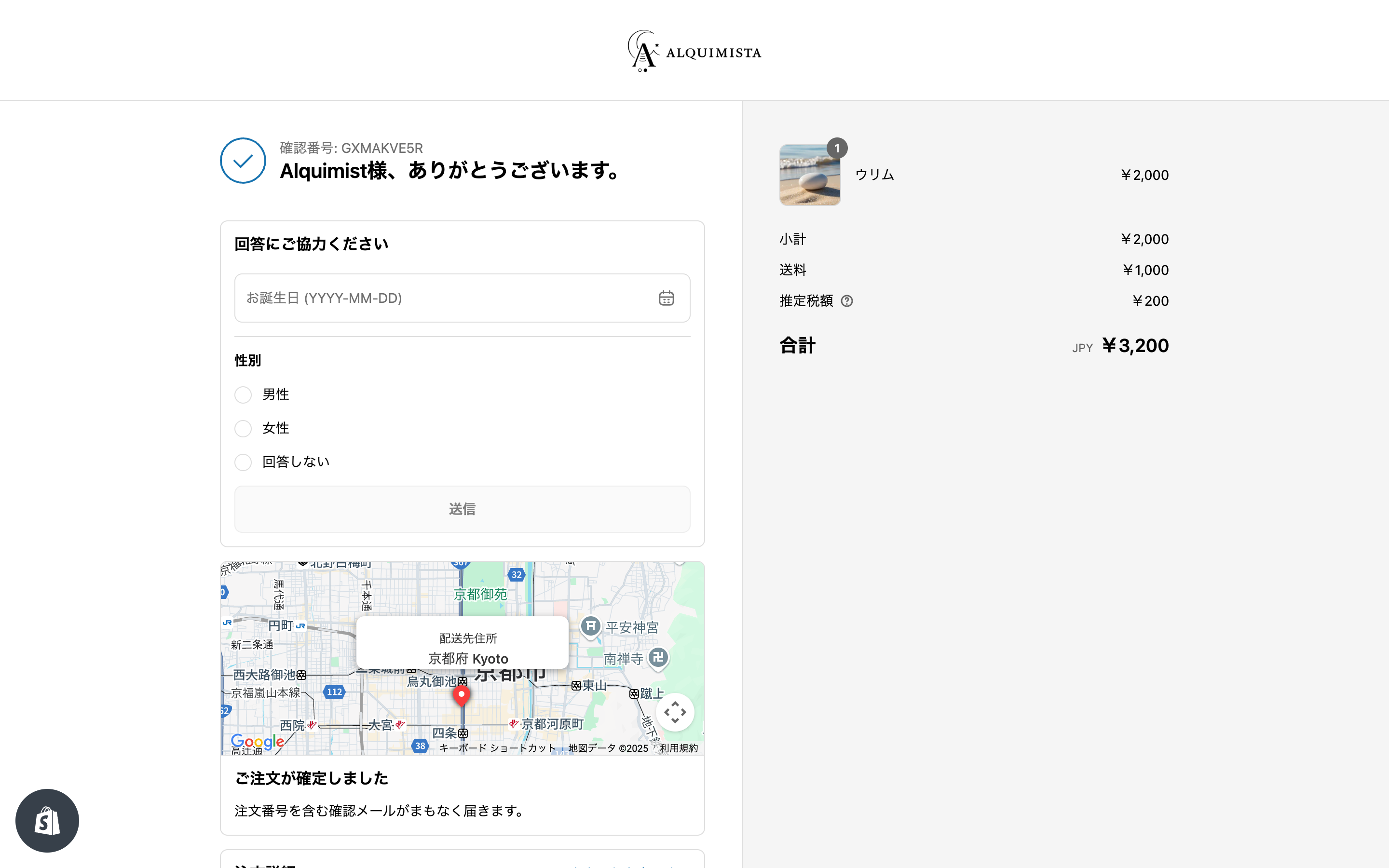Click the 小計 ￥2,000 subtotal value
Viewport: 1389px width, 868px height.
pyautogui.click(x=1144, y=239)
